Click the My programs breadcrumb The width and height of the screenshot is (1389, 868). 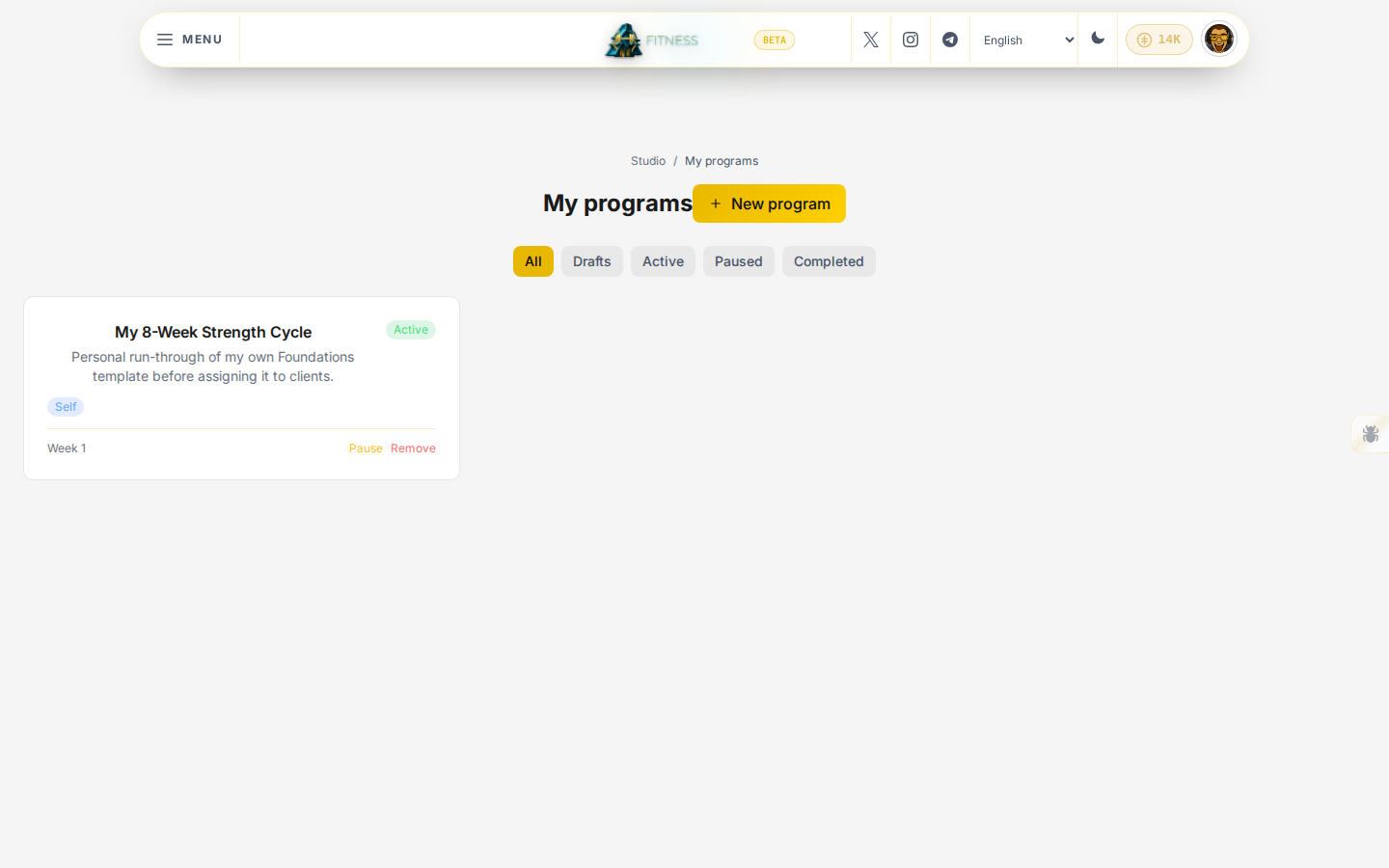pos(722,161)
